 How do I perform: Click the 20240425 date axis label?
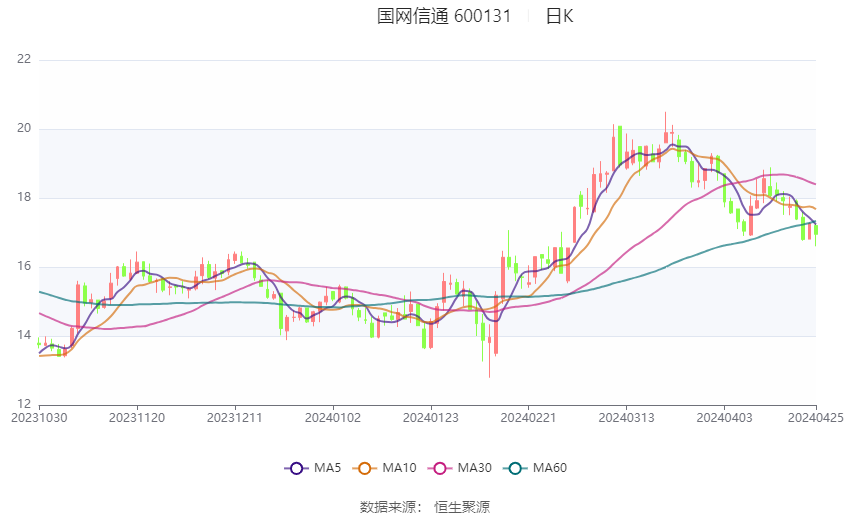click(x=816, y=418)
